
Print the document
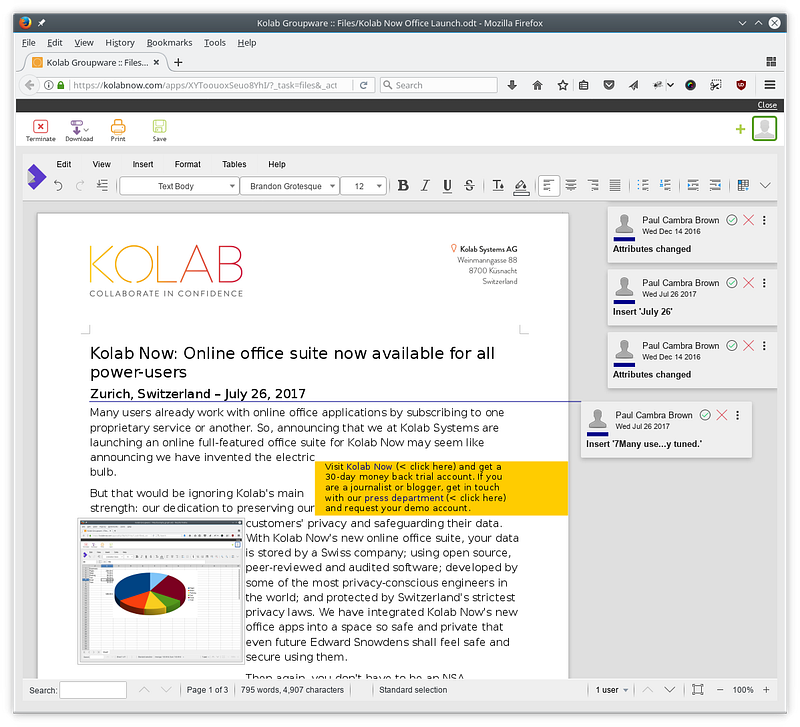coord(118,130)
